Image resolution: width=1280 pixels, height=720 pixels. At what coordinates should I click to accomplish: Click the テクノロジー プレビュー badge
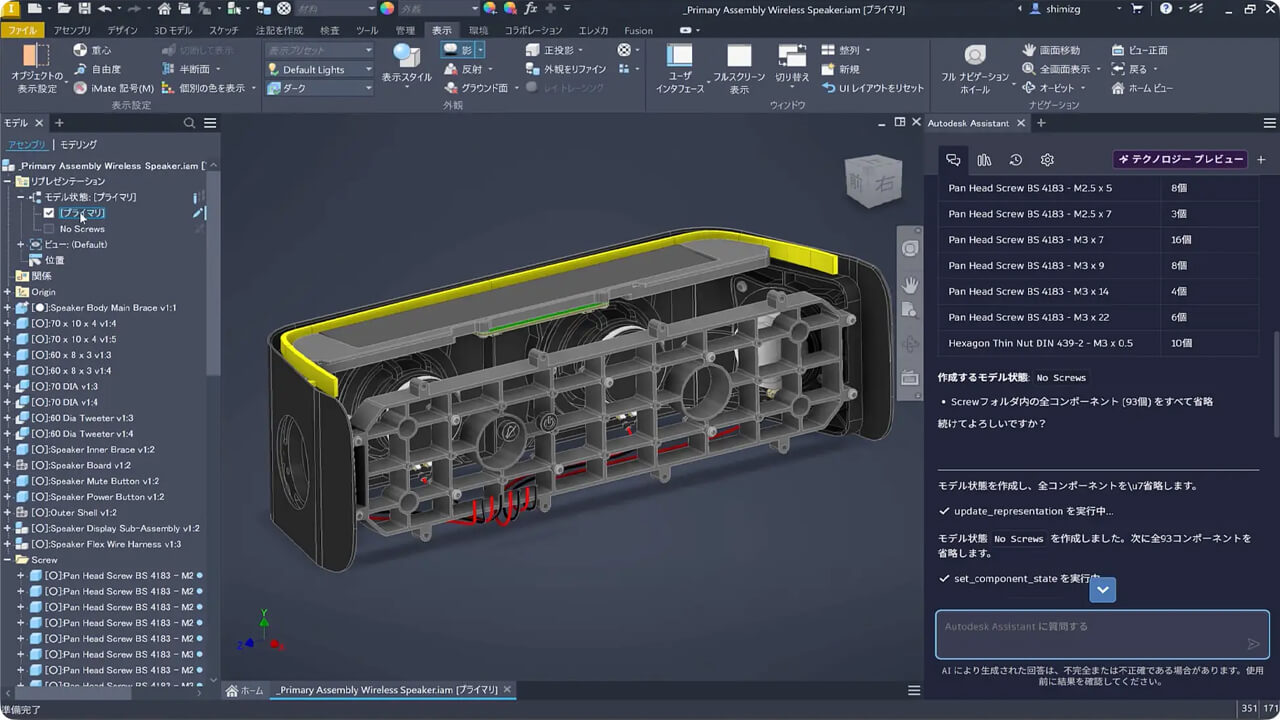tap(1180, 160)
